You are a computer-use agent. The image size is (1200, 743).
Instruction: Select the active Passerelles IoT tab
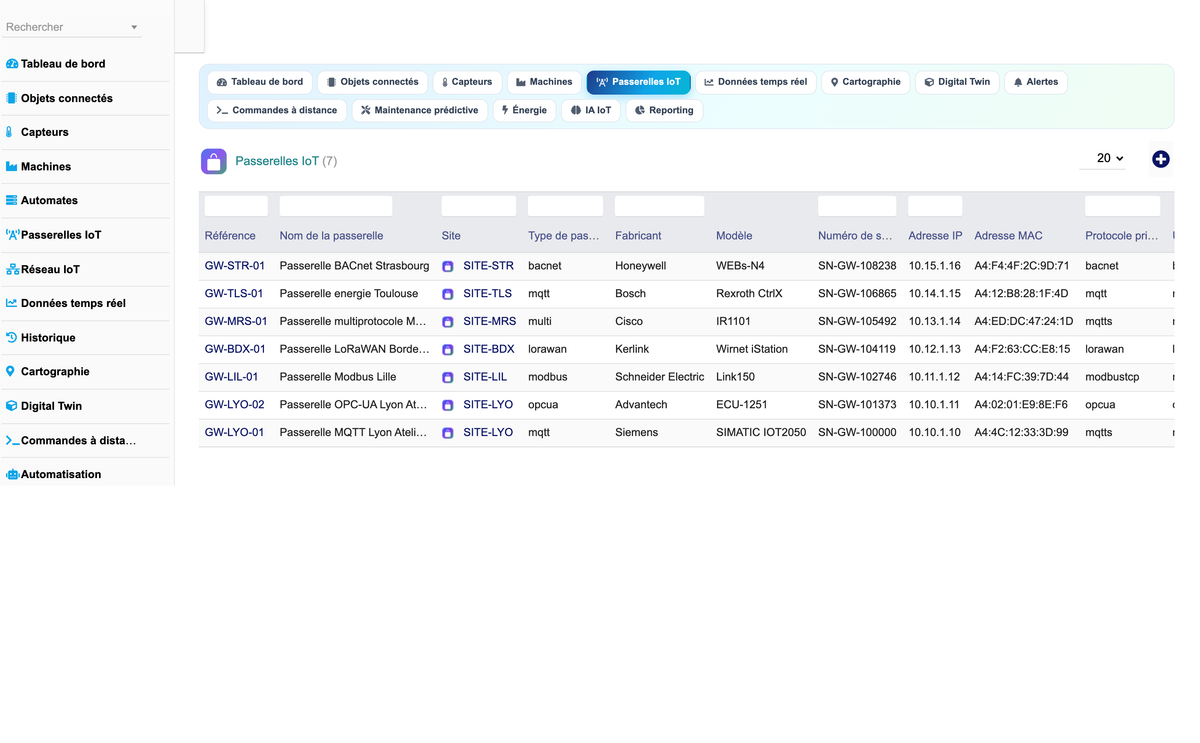point(638,82)
